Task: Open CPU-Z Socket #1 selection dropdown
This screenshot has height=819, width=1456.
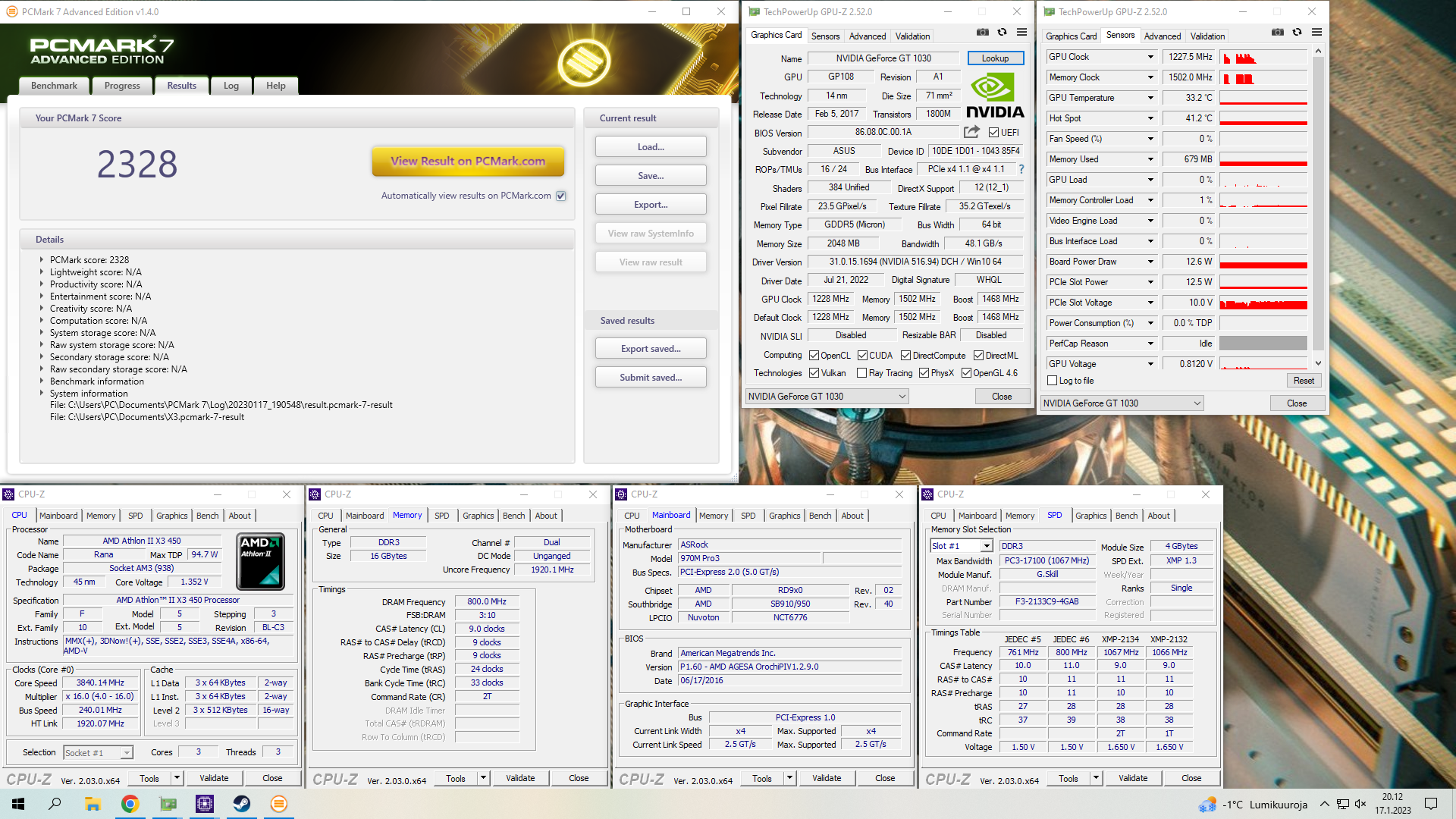Action: click(x=98, y=752)
